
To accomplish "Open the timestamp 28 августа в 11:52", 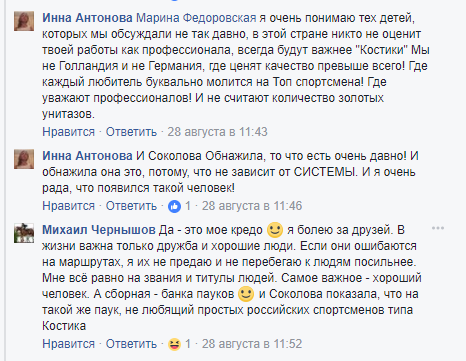I will click(x=252, y=344).
